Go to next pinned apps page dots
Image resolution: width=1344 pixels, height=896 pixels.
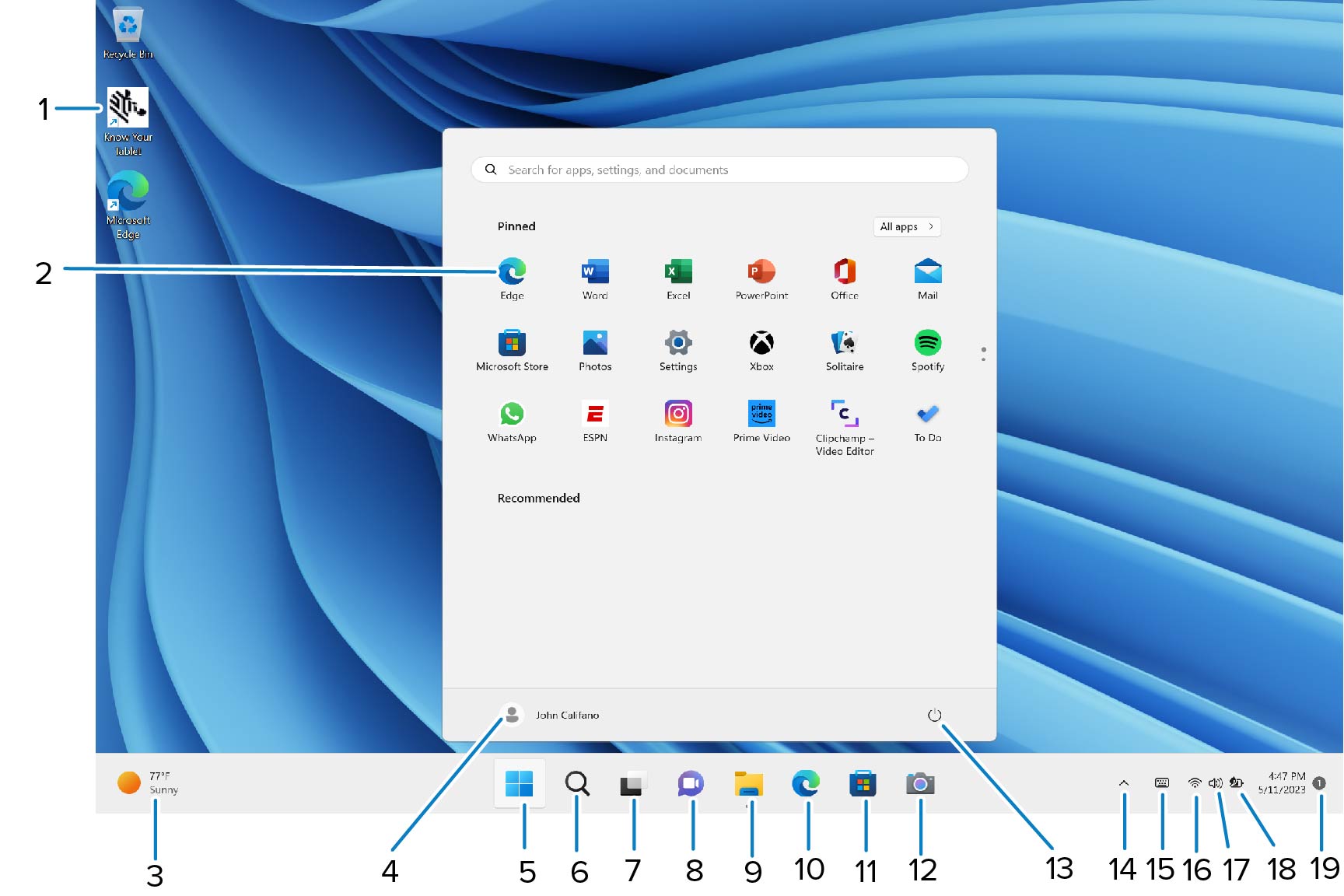pos(984,354)
